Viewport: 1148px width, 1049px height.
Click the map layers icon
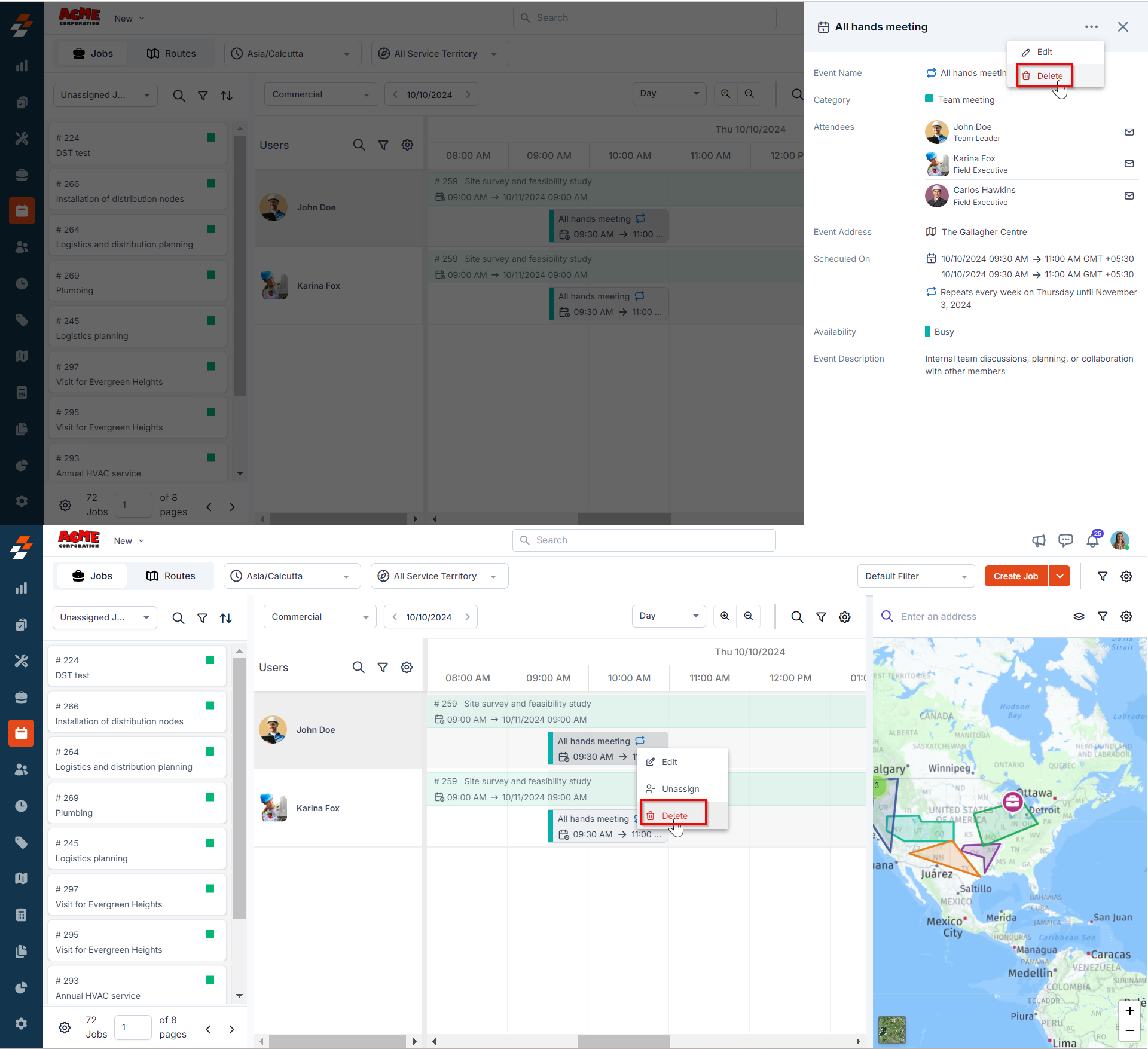pyautogui.click(x=1079, y=616)
